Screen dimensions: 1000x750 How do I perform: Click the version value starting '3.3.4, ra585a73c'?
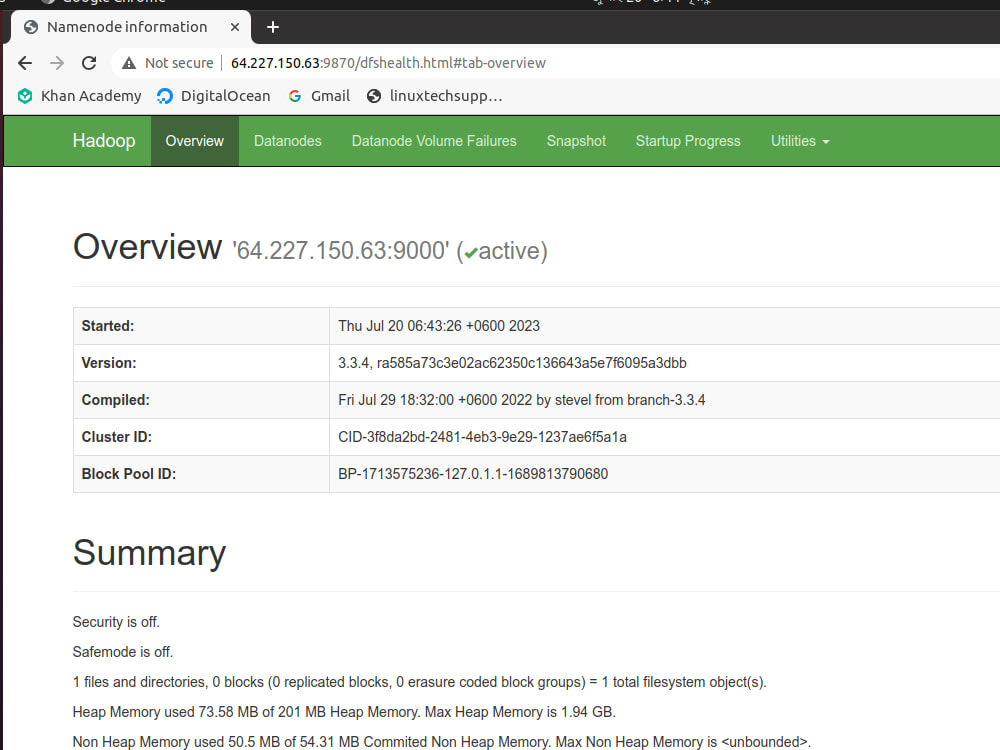[512, 363]
